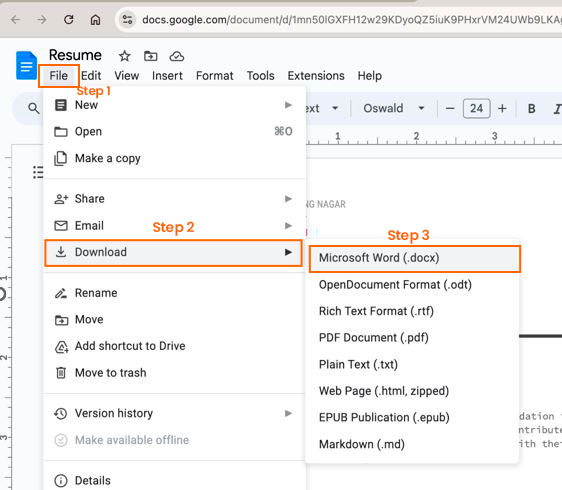Download as OpenDocument Format (.odt)

(412, 285)
